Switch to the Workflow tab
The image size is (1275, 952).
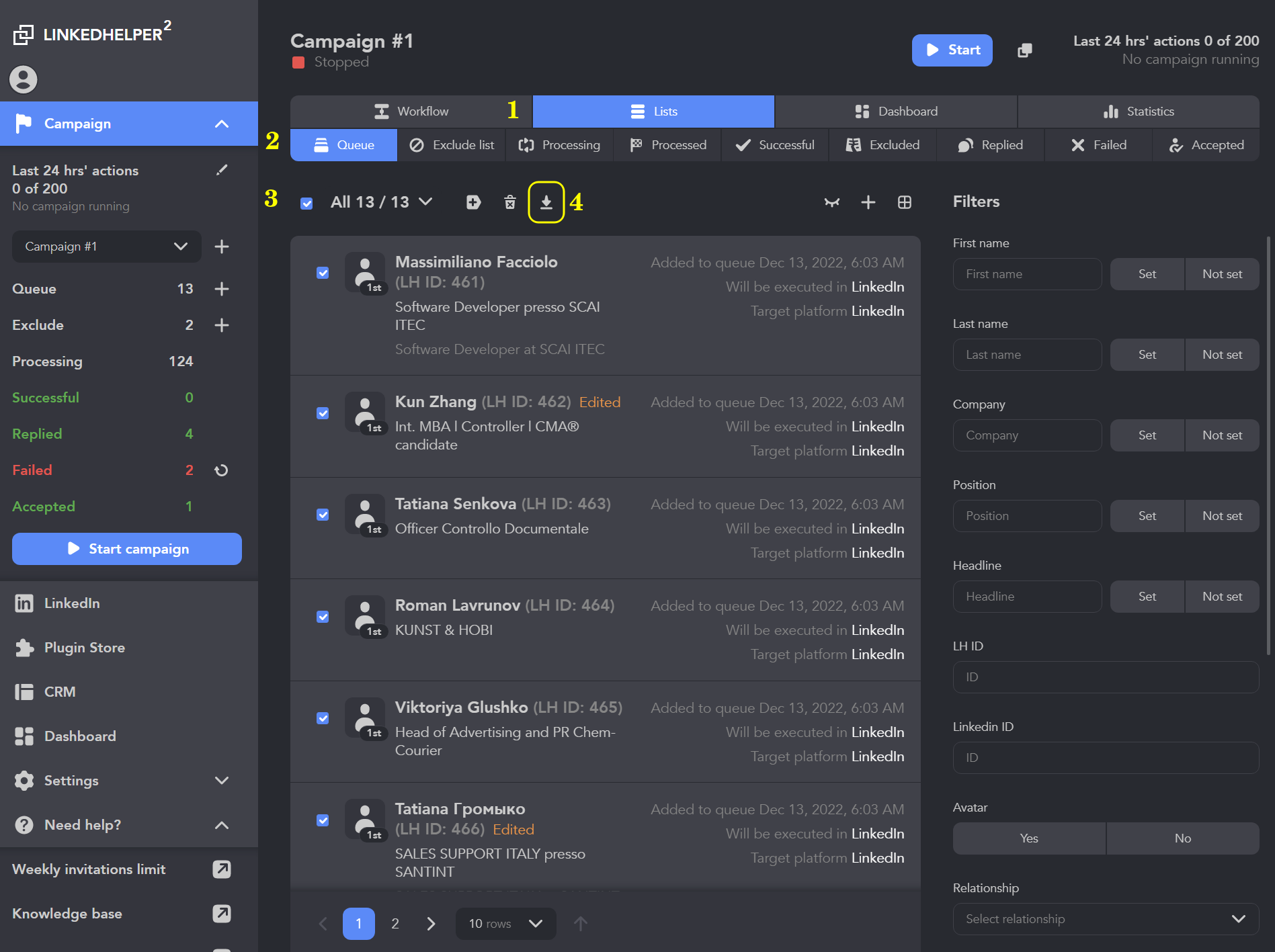(411, 112)
